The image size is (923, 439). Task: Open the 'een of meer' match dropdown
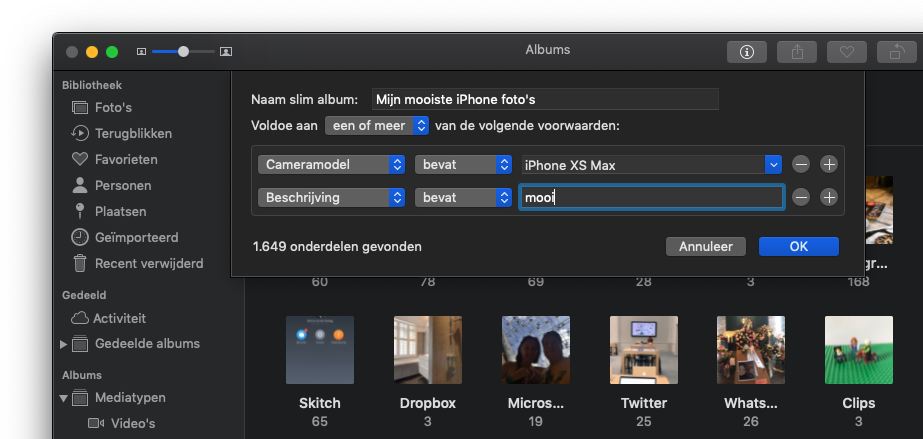(377, 125)
